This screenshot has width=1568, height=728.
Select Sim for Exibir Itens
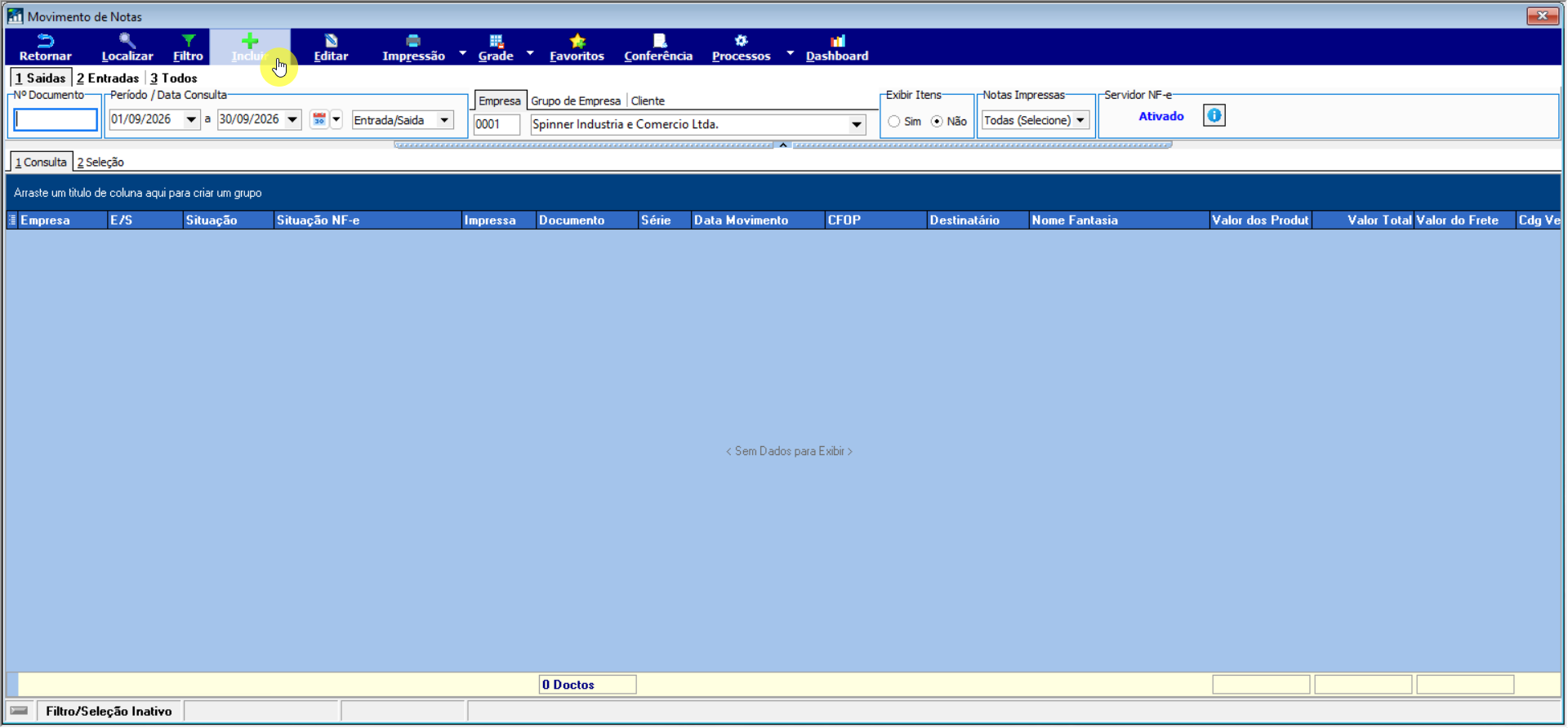click(894, 121)
